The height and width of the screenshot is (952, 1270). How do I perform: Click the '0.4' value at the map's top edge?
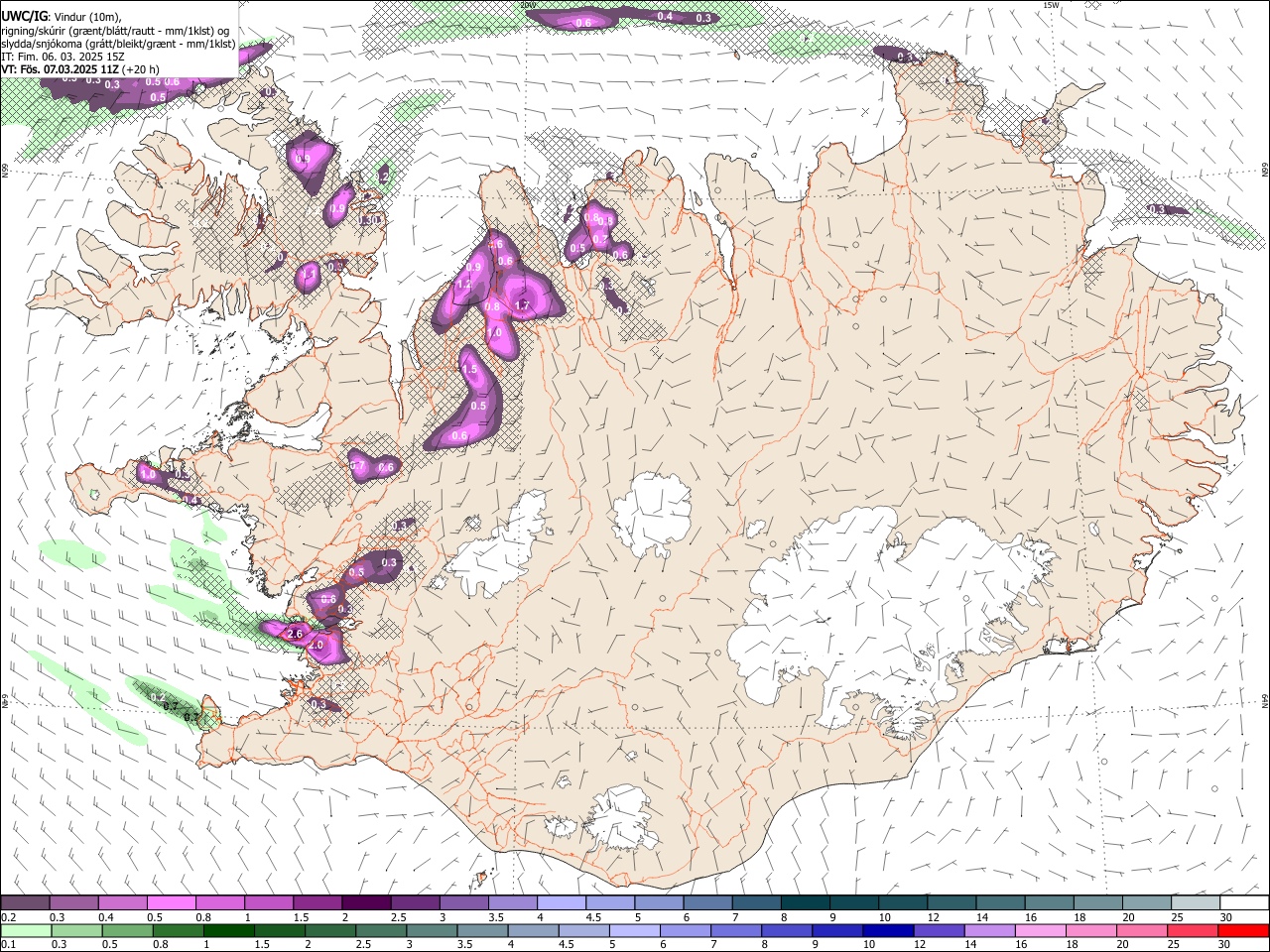(x=665, y=16)
